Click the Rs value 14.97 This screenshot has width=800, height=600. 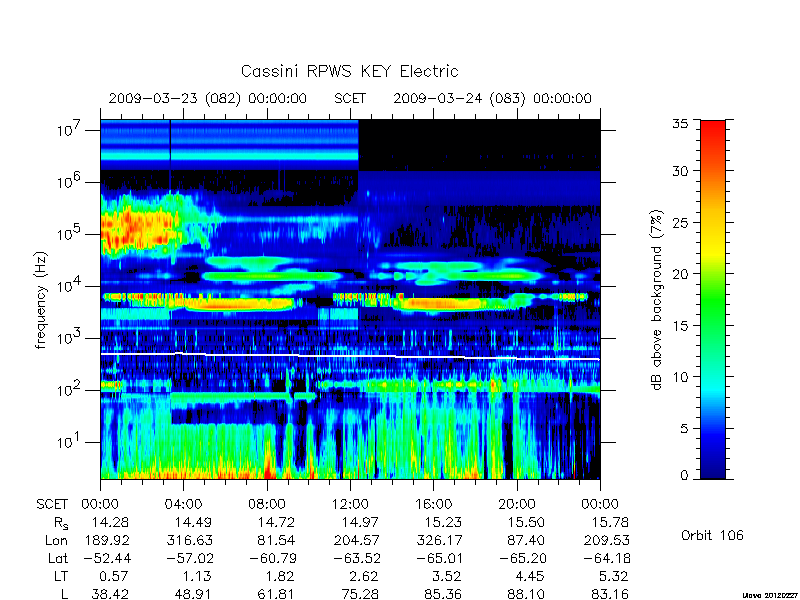click(x=360, y=523)
